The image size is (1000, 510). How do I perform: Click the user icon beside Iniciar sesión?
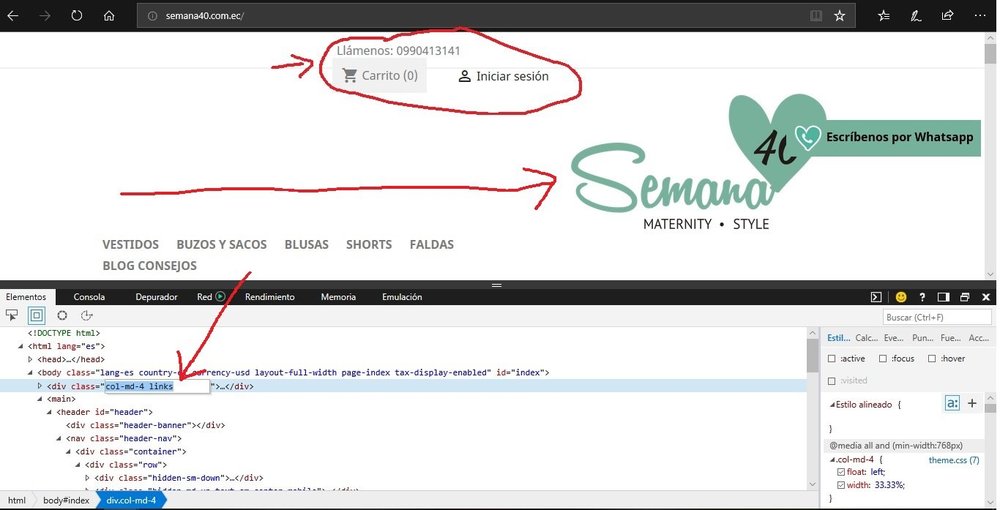[464, 76]
